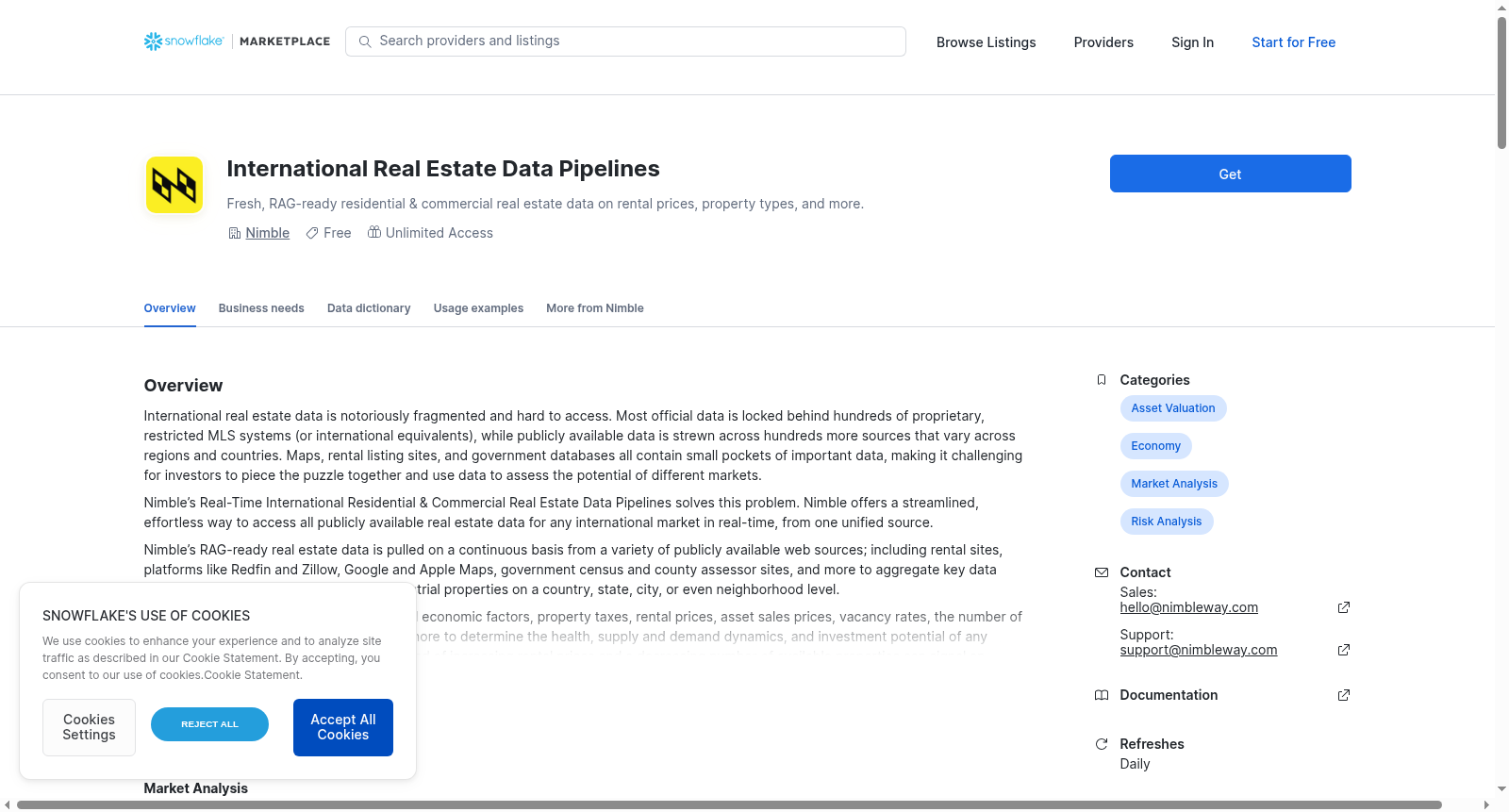Select the Economy category chip

point(1156,446)
